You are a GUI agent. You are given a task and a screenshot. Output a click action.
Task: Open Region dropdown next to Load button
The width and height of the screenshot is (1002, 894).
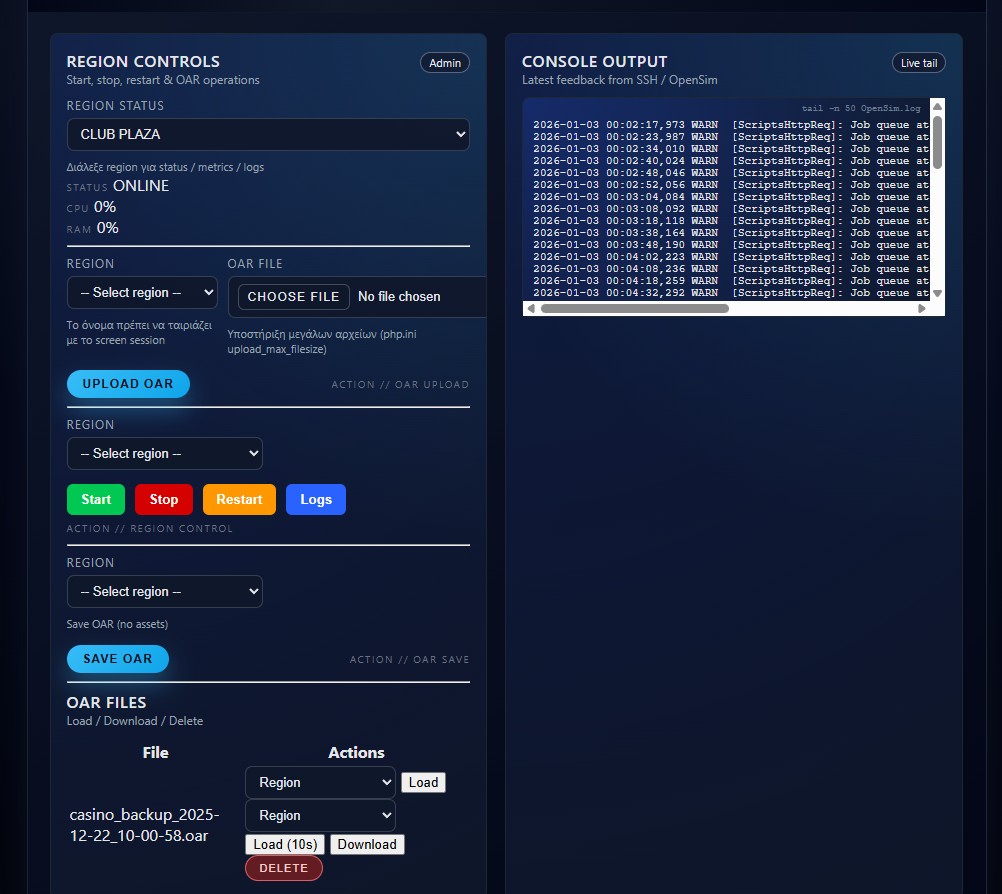point(320,782)
